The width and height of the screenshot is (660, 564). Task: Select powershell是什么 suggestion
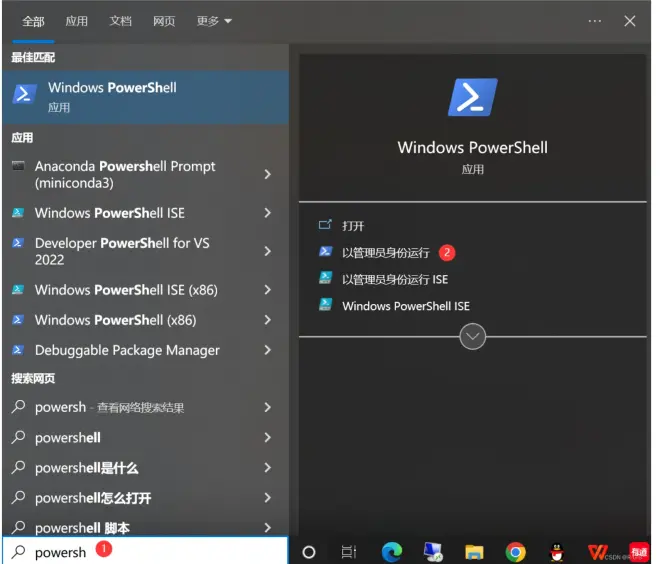click(x=145, y=468)
